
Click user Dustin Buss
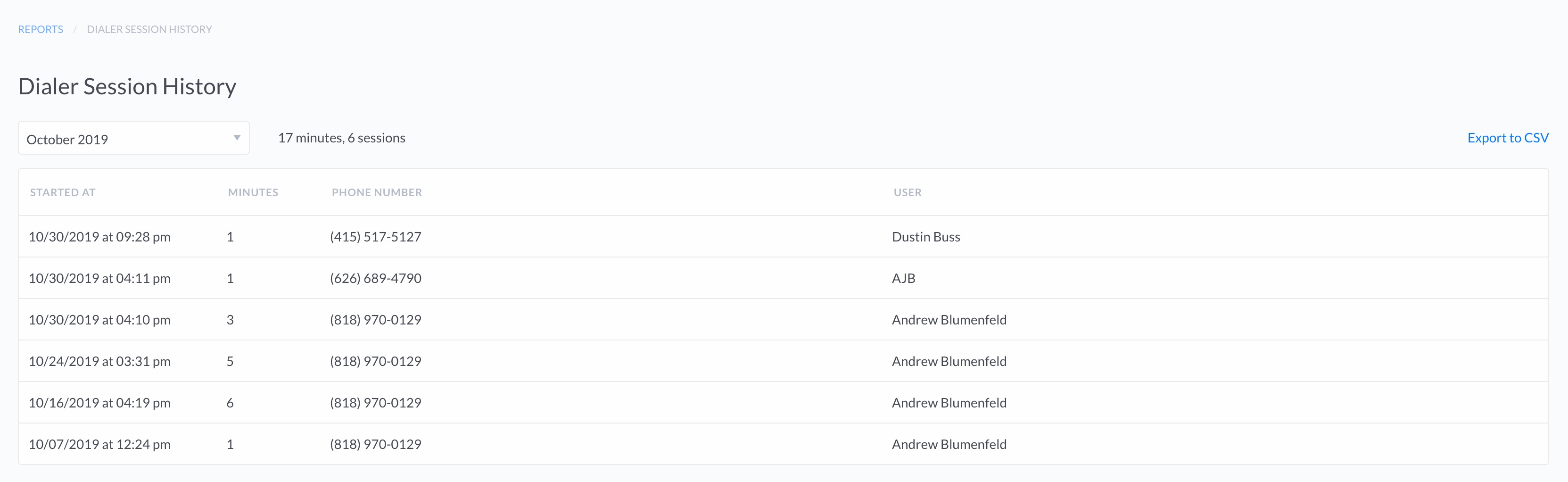pos(926,237)
